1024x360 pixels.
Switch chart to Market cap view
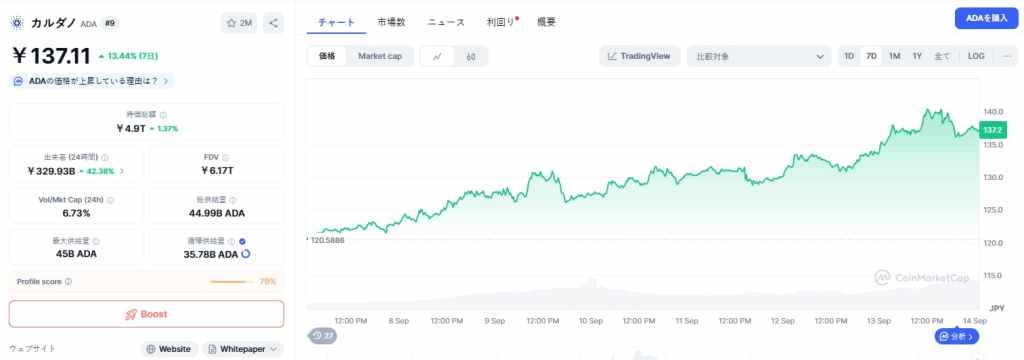[x=380, y=57]
